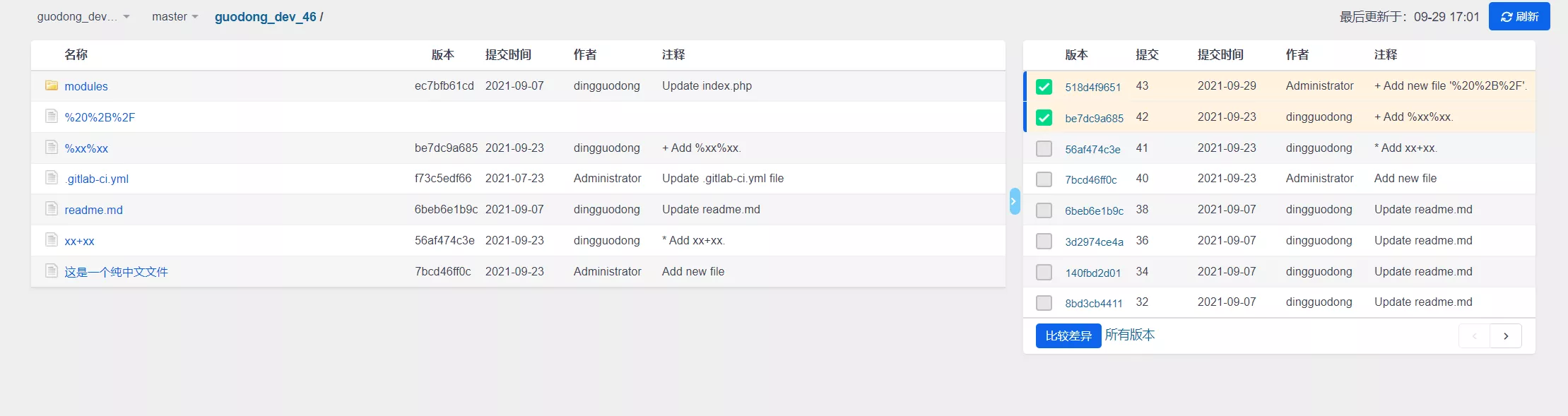The image size is (1568, 416).
Task: Click the 刷新 refresh button
Action: click(1519, 16)
